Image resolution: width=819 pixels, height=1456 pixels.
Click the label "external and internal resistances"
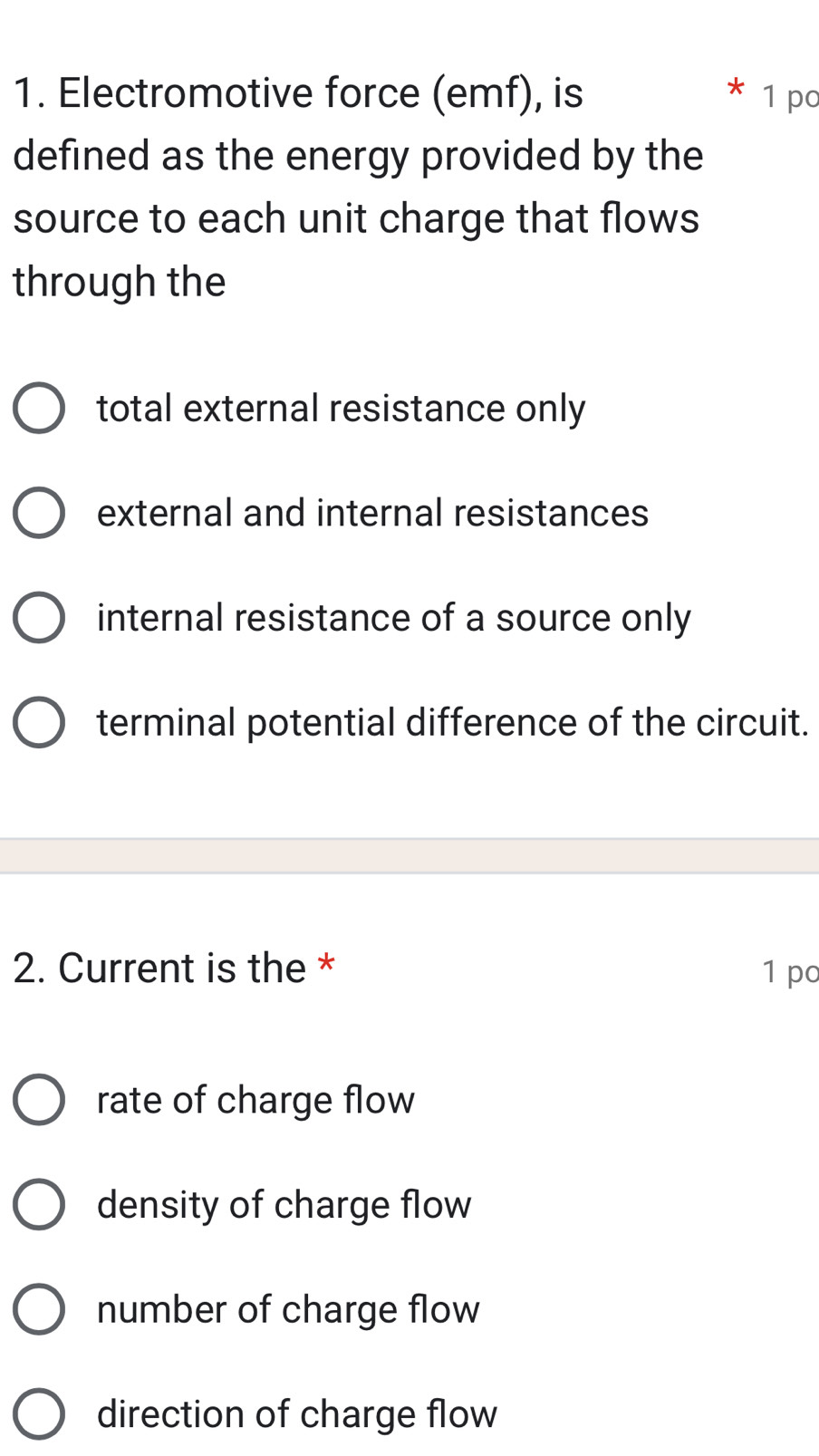click(371, 512)
